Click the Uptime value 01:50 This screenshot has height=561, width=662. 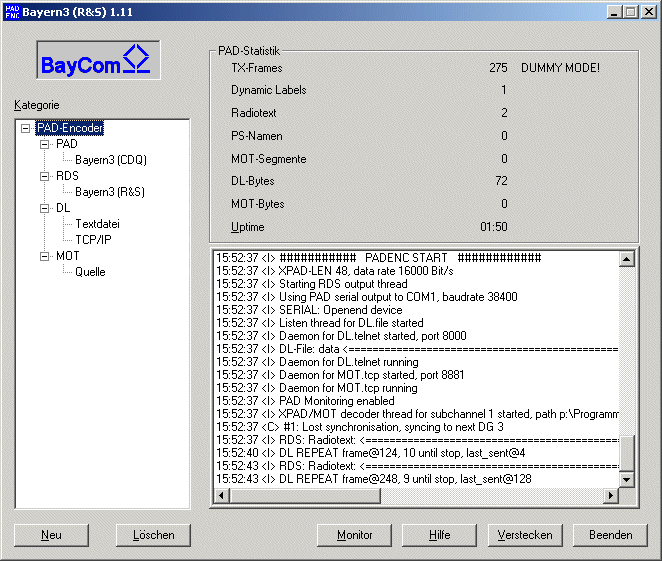click(x=494, y=227)
